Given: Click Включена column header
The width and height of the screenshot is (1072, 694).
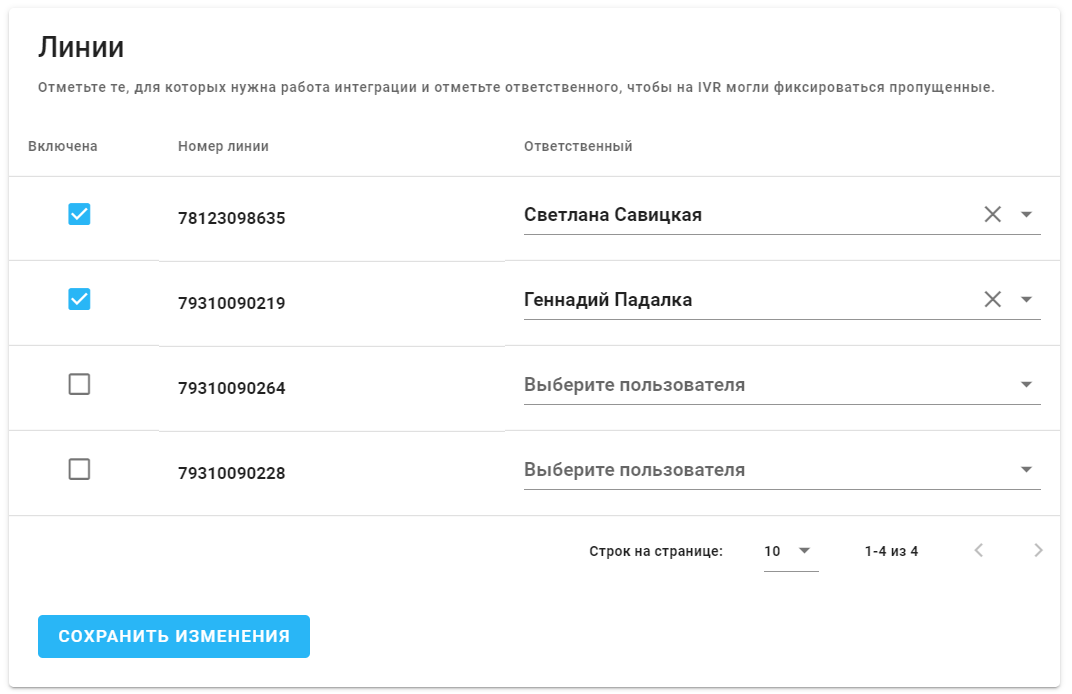Looking at the screenshot, I should [63, 146].
